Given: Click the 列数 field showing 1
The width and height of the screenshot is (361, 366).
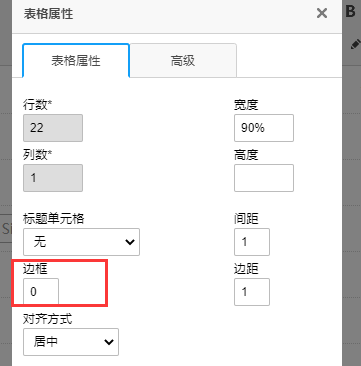Looking at the screenshot, I should tap(53, 178).
